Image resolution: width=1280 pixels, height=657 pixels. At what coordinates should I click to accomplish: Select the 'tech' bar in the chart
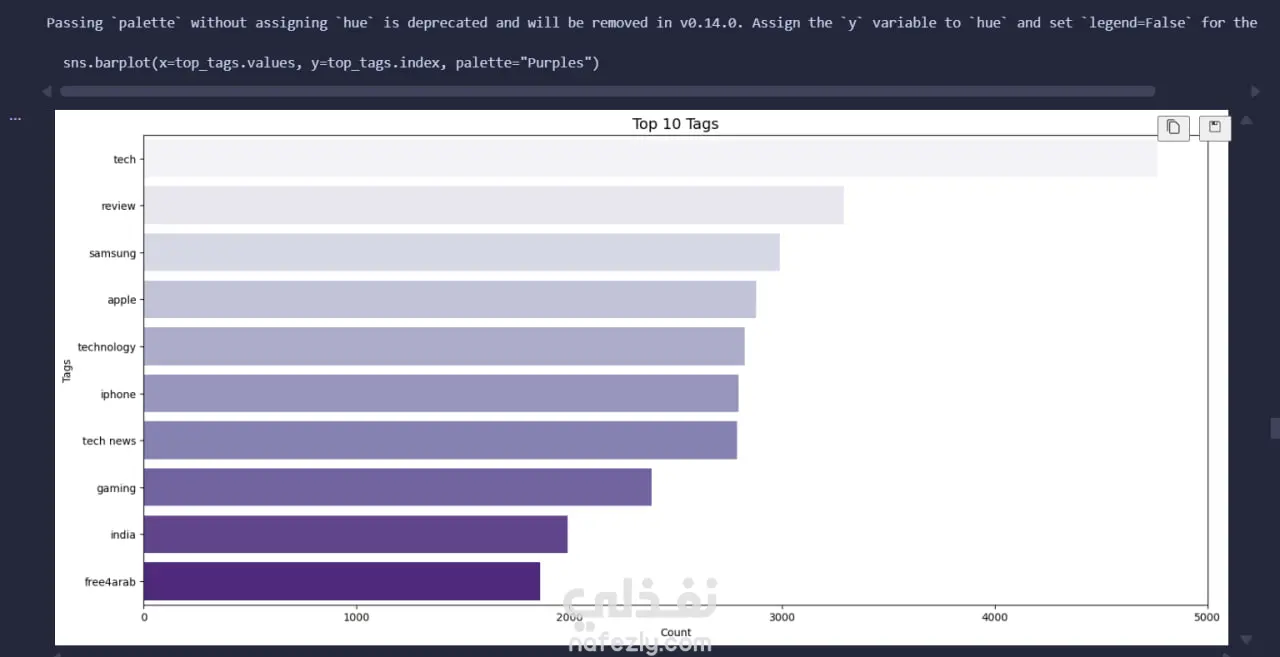click(650, 159)
